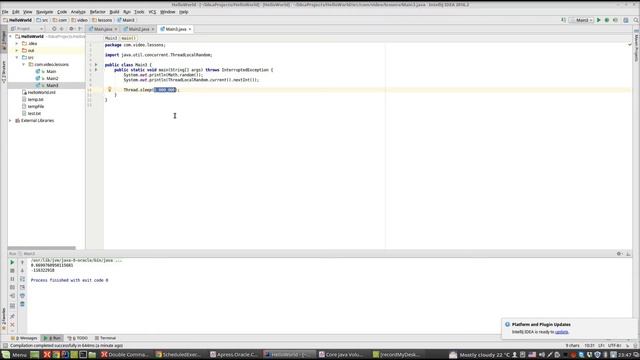Collapse the src folder
The width and height of the screenshot is (640, 360).
coord(17,58)
